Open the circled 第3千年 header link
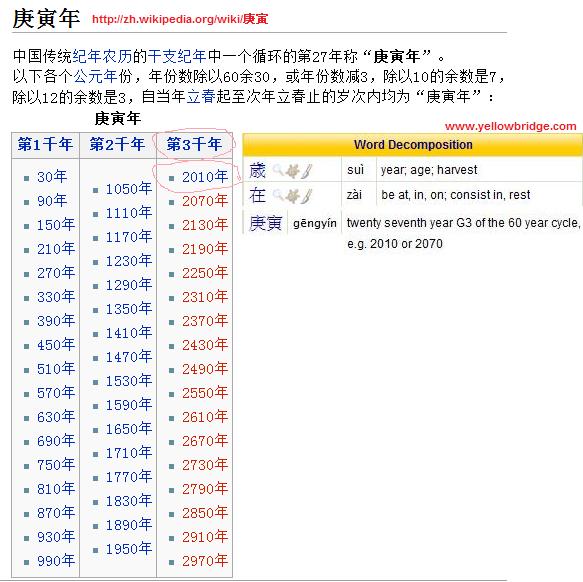Screen dimensions: 583x582 [194, 144]
